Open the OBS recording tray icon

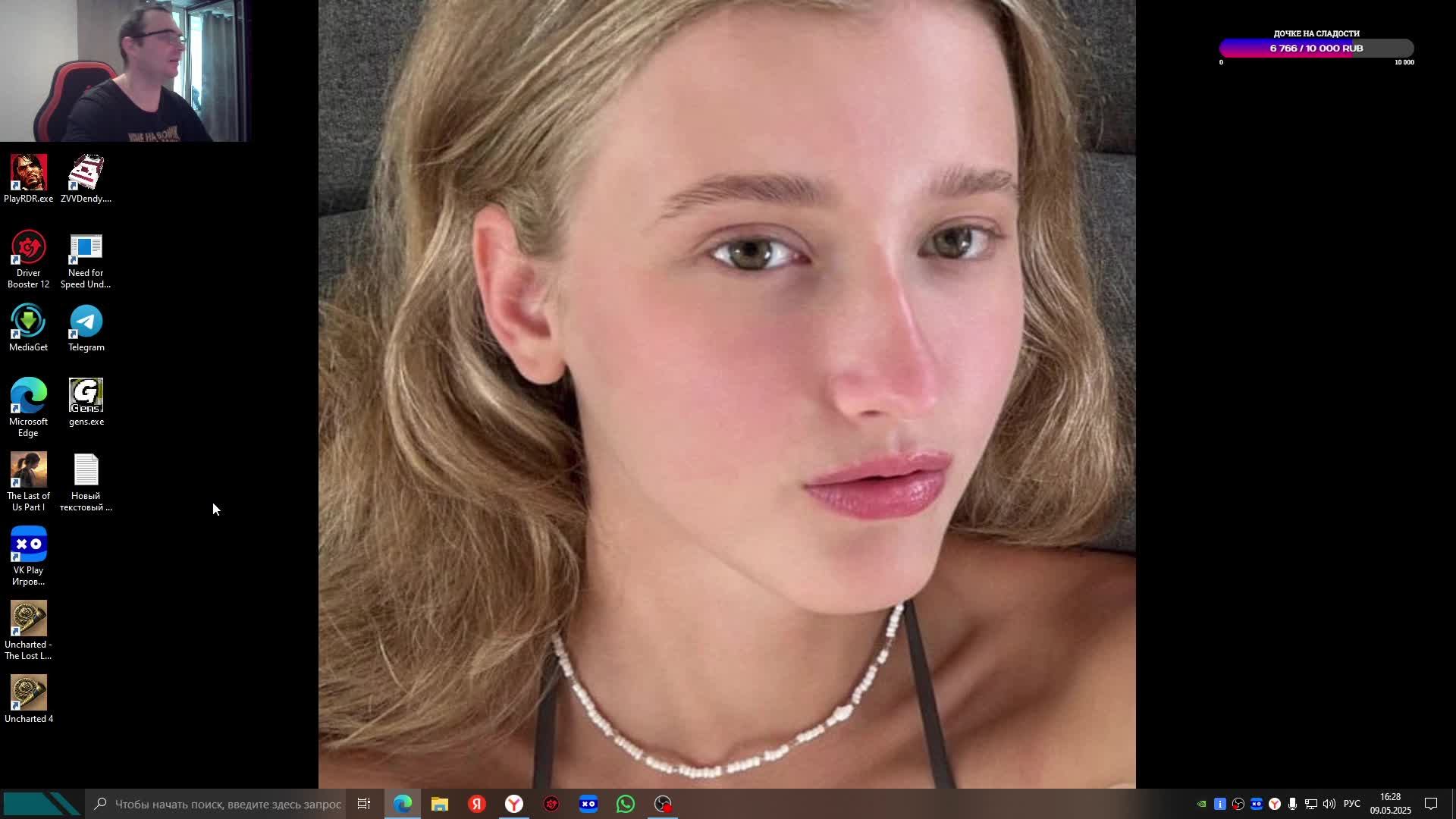[x=1238, y=804]
